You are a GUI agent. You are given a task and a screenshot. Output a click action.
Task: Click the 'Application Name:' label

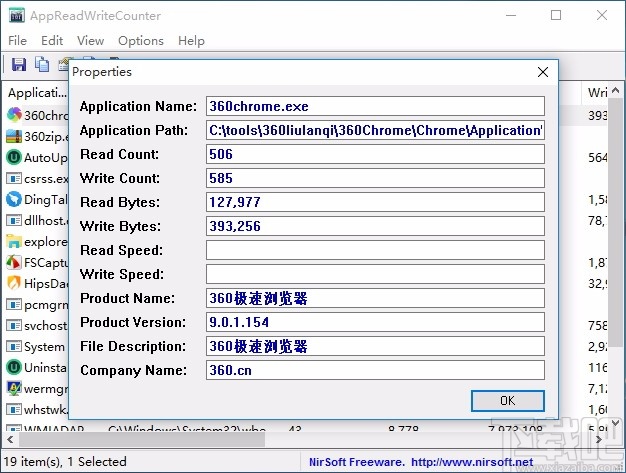coord(138,106)
